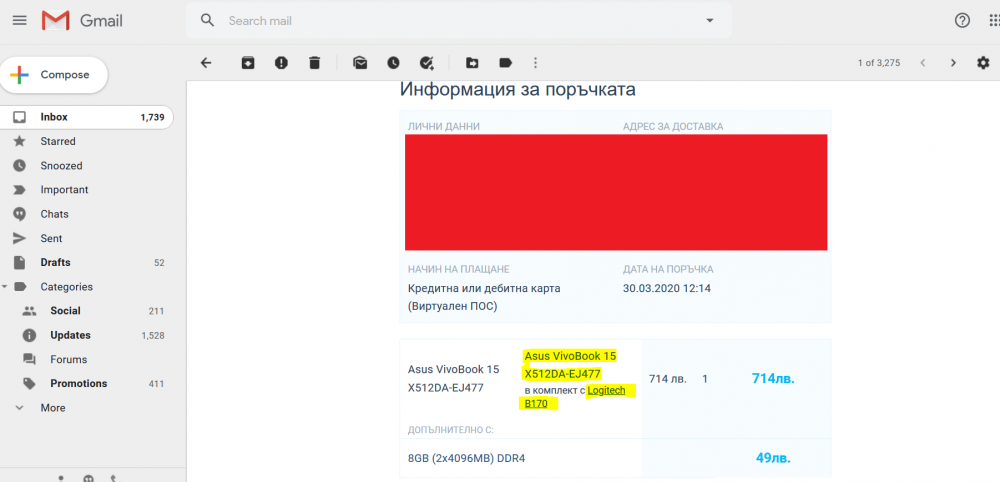Open the Snoozed folder

86,166
